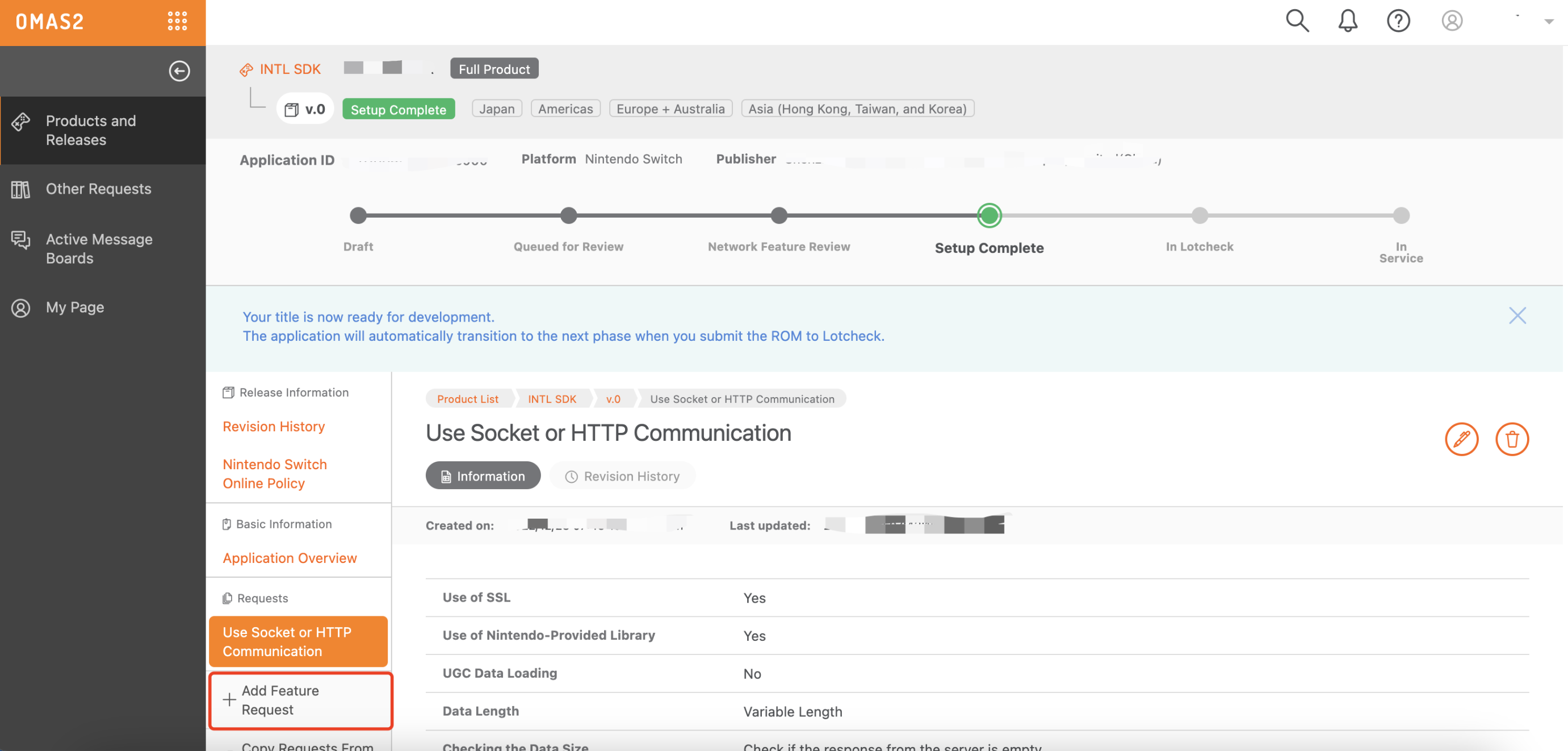1568x751 pixels.
Task: Open the Application Overview link
Action: (x=290, y=557)
